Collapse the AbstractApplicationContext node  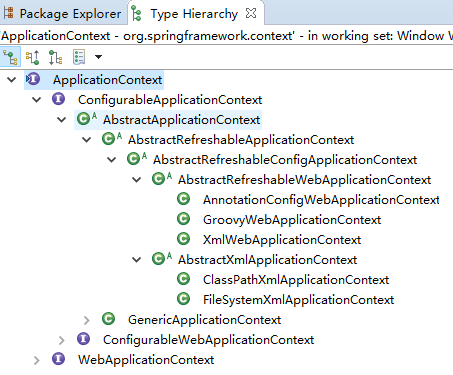(x=62, y=119)
